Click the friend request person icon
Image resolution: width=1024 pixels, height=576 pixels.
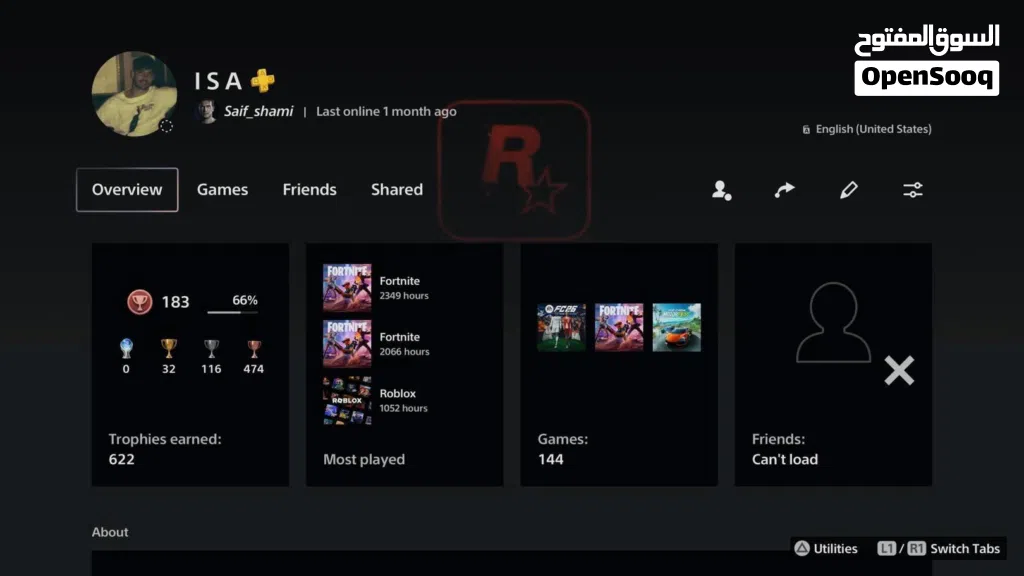coord(721,190)
